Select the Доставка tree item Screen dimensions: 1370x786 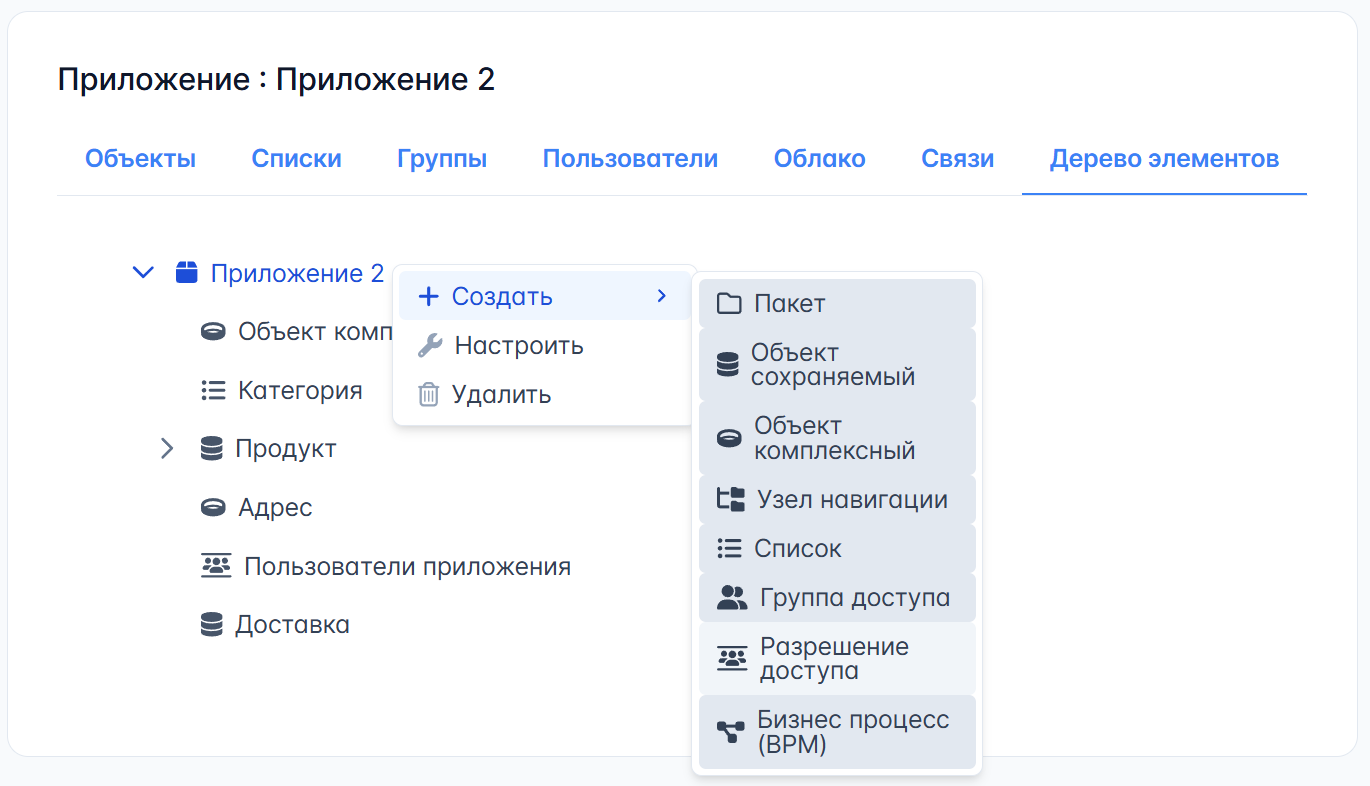click(292, 625)
